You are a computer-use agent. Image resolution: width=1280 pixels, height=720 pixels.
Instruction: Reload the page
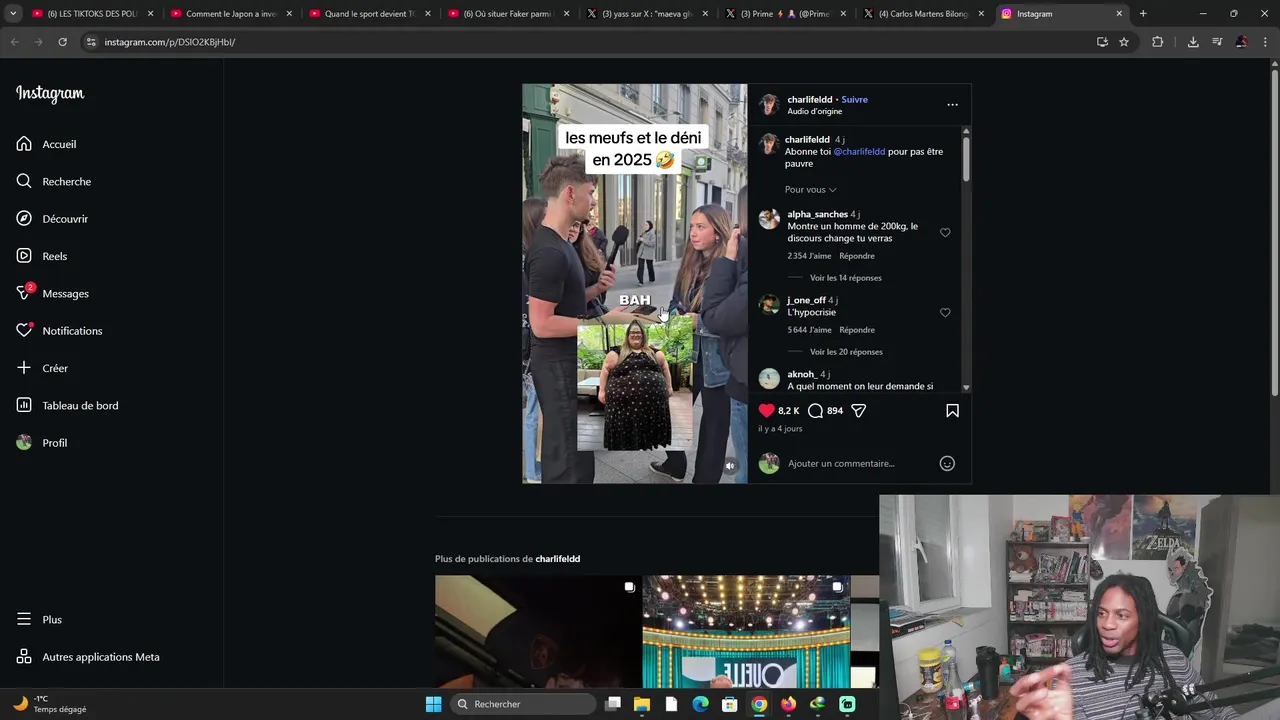[62, 42]
